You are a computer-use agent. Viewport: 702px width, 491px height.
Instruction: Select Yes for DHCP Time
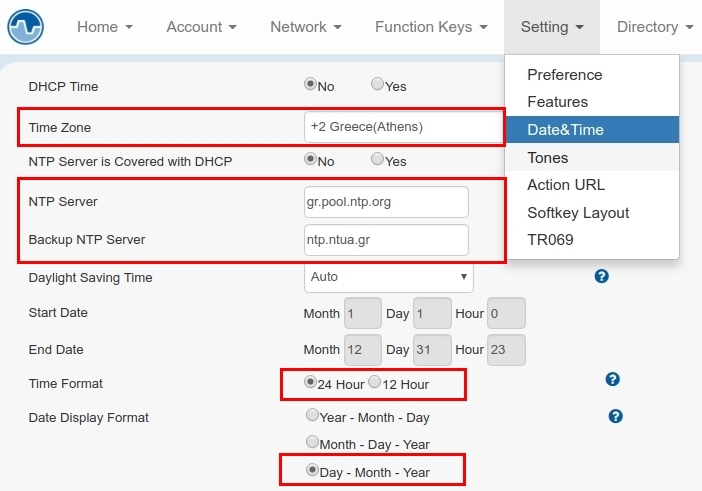pyautogui.click(x=378, y=85)
